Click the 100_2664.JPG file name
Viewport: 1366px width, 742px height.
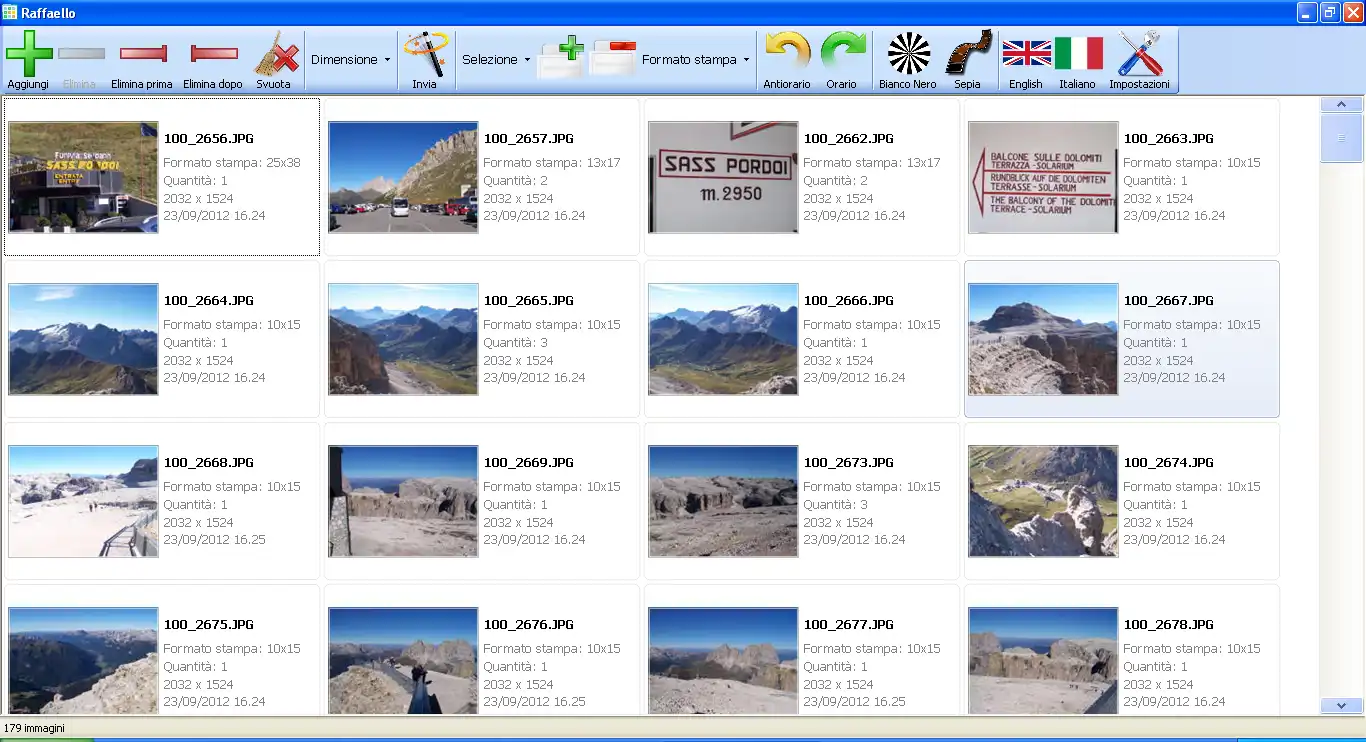pos(208,301)
